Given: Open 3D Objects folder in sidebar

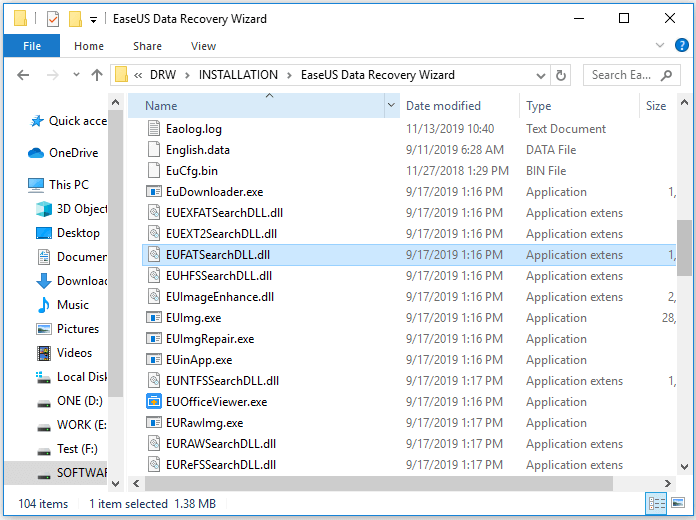Looking at the screenshot, I should (x=43, y=209).
